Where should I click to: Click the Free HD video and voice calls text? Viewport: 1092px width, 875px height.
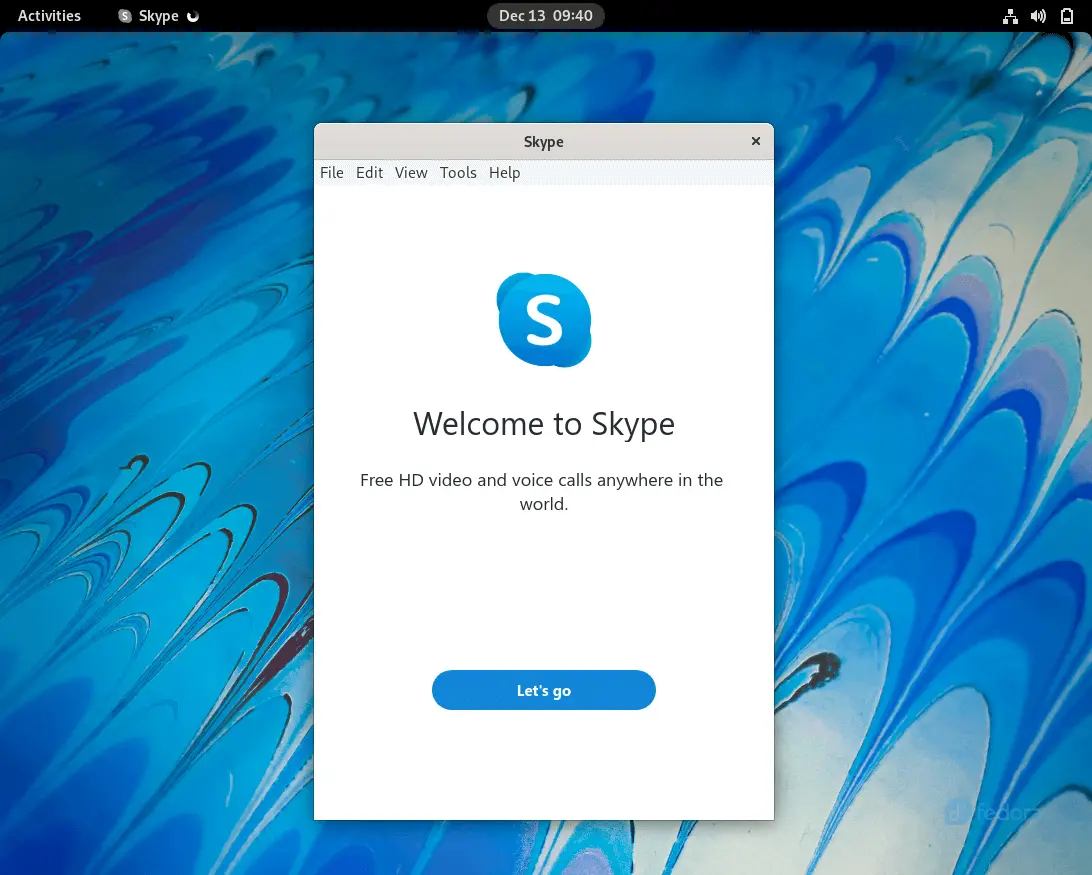542,492
